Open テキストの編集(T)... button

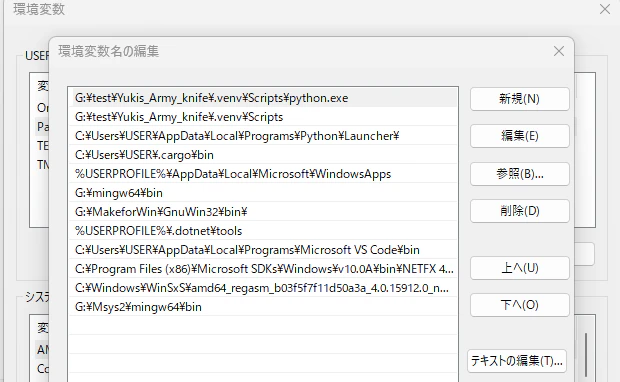click(517, 361)
